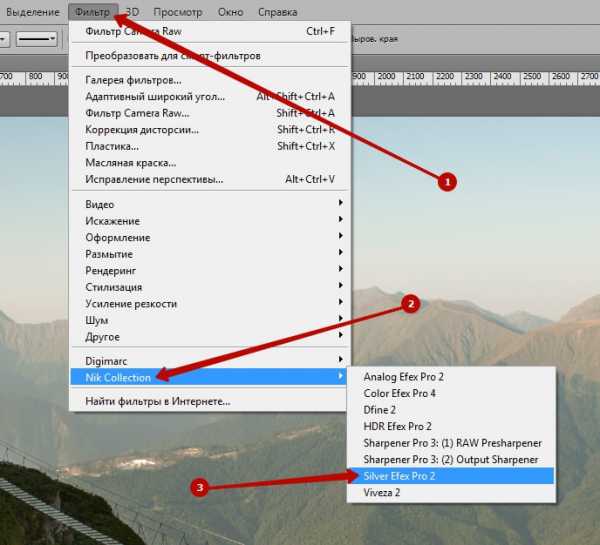Screen dimensions: 600x545
Task: Choose Галерея фильтров from the menu
Action: (x=133, y=80)
